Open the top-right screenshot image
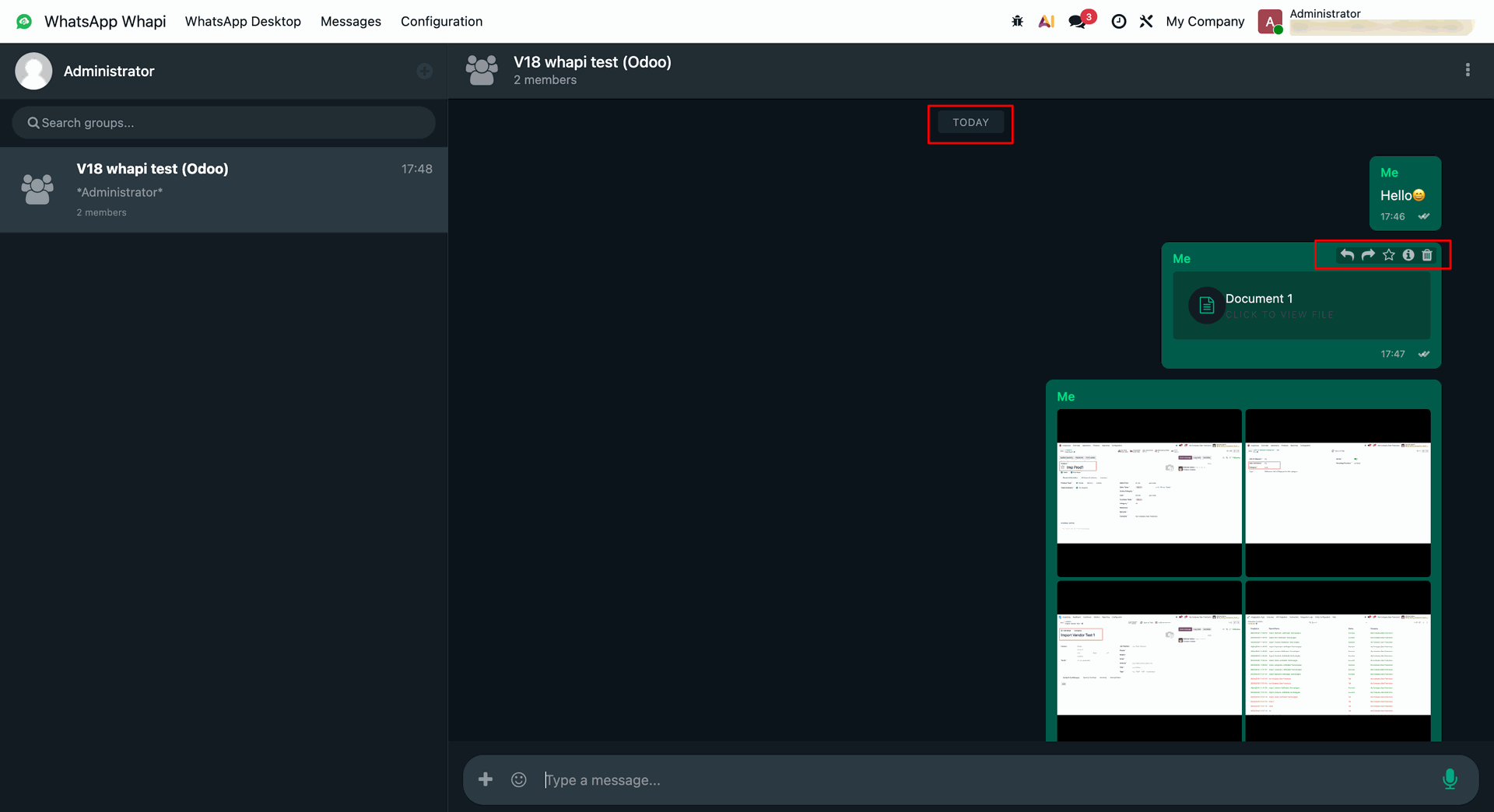 1338,493
